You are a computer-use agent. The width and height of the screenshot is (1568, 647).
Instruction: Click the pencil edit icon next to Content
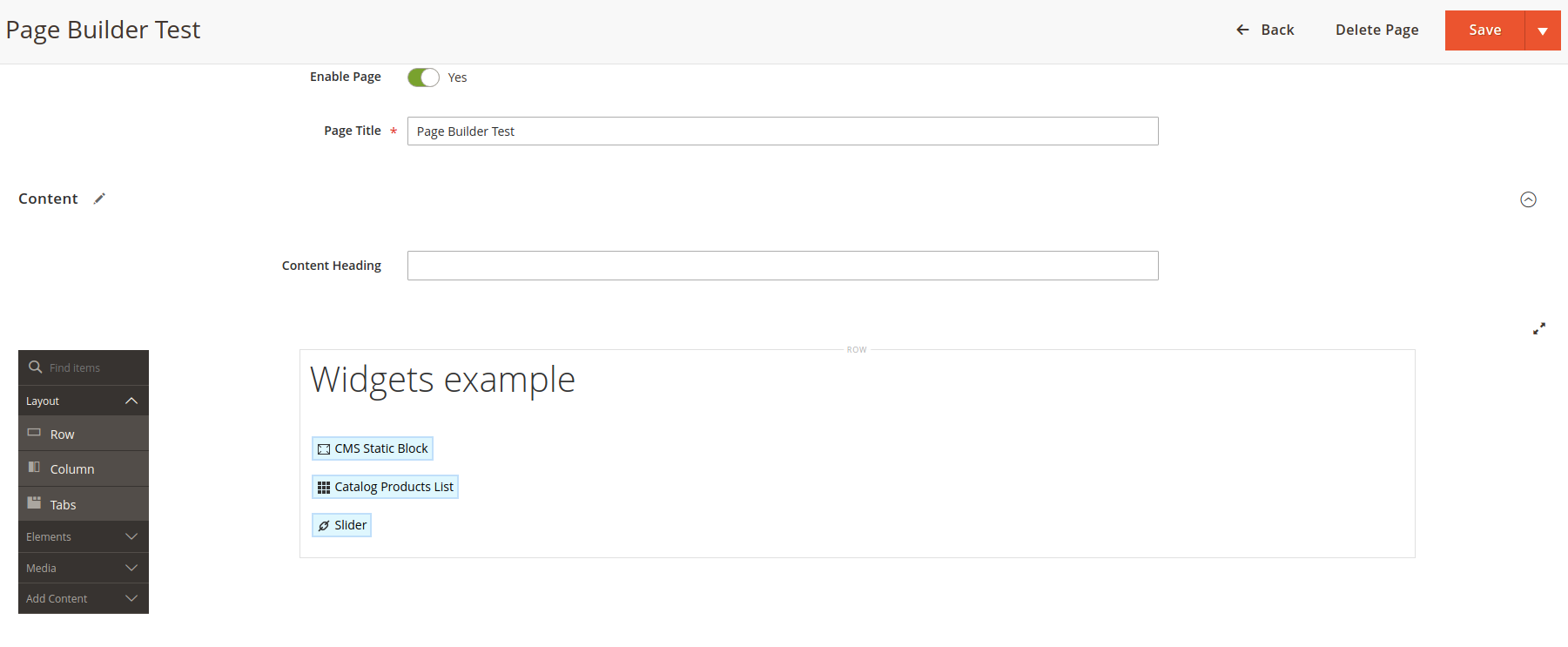click(99, 199)
